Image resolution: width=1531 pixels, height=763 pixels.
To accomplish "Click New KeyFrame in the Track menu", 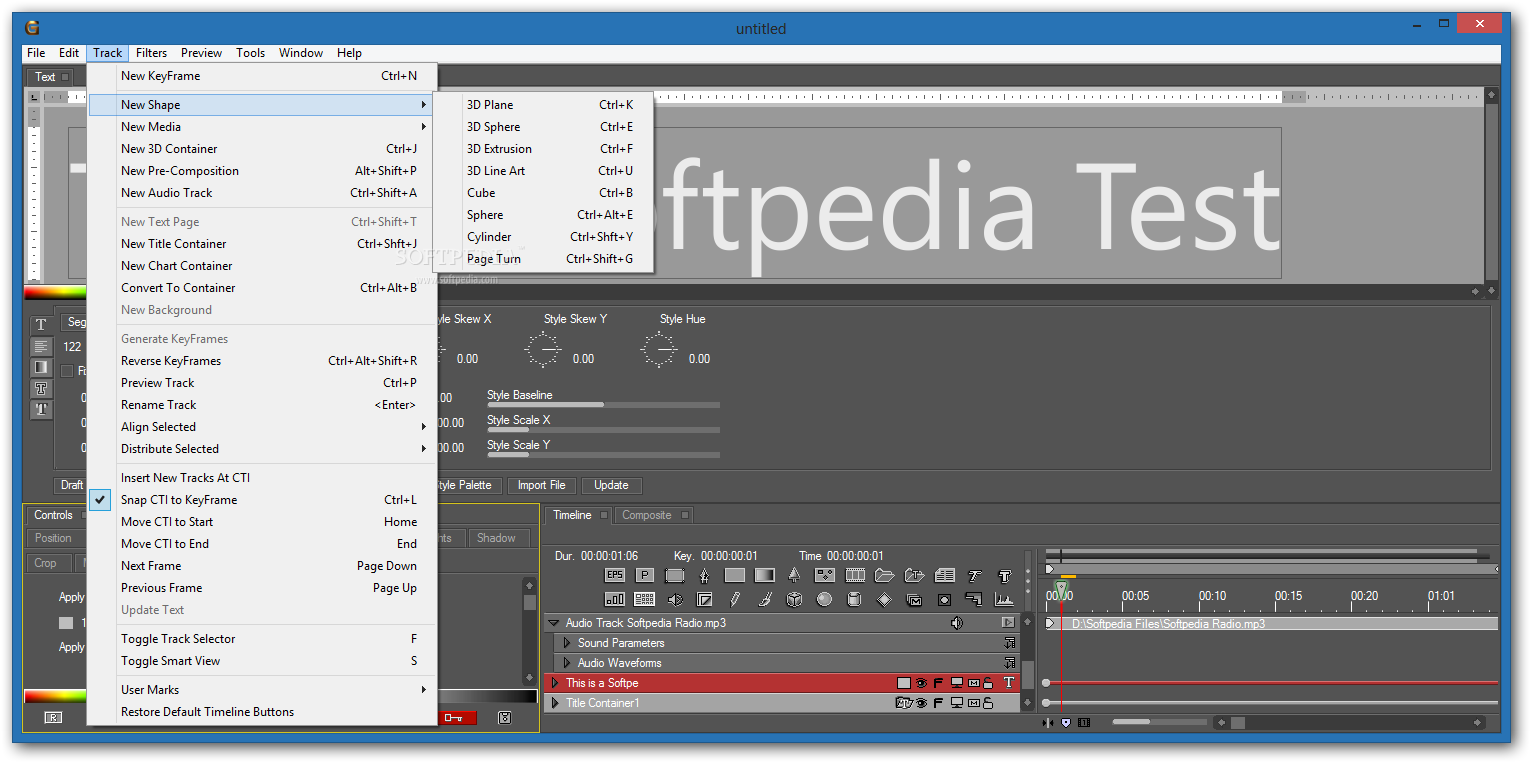I will pyautogui.click(x=262, y=76).
